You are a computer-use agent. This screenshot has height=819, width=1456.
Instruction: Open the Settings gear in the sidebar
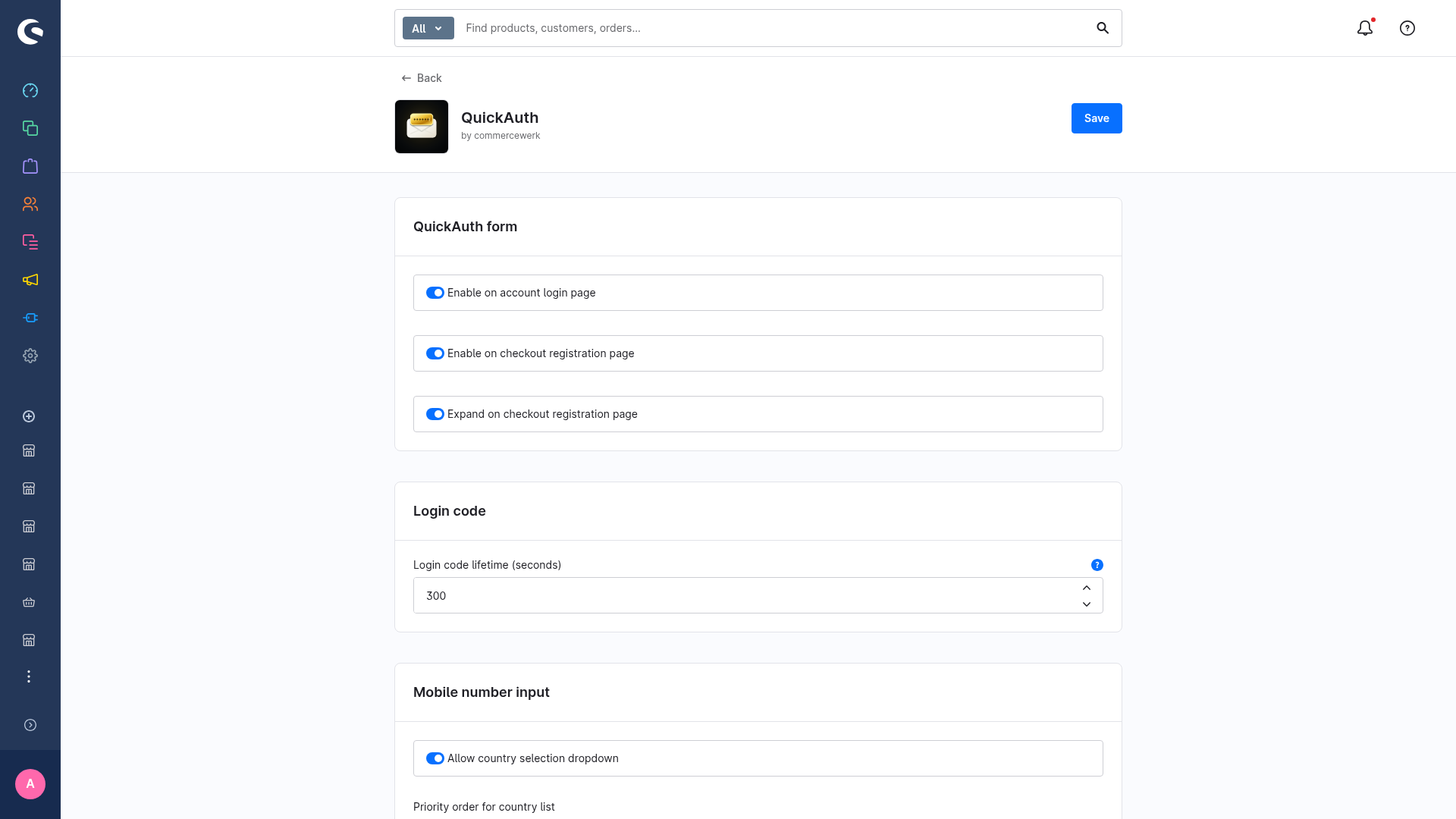30,356
